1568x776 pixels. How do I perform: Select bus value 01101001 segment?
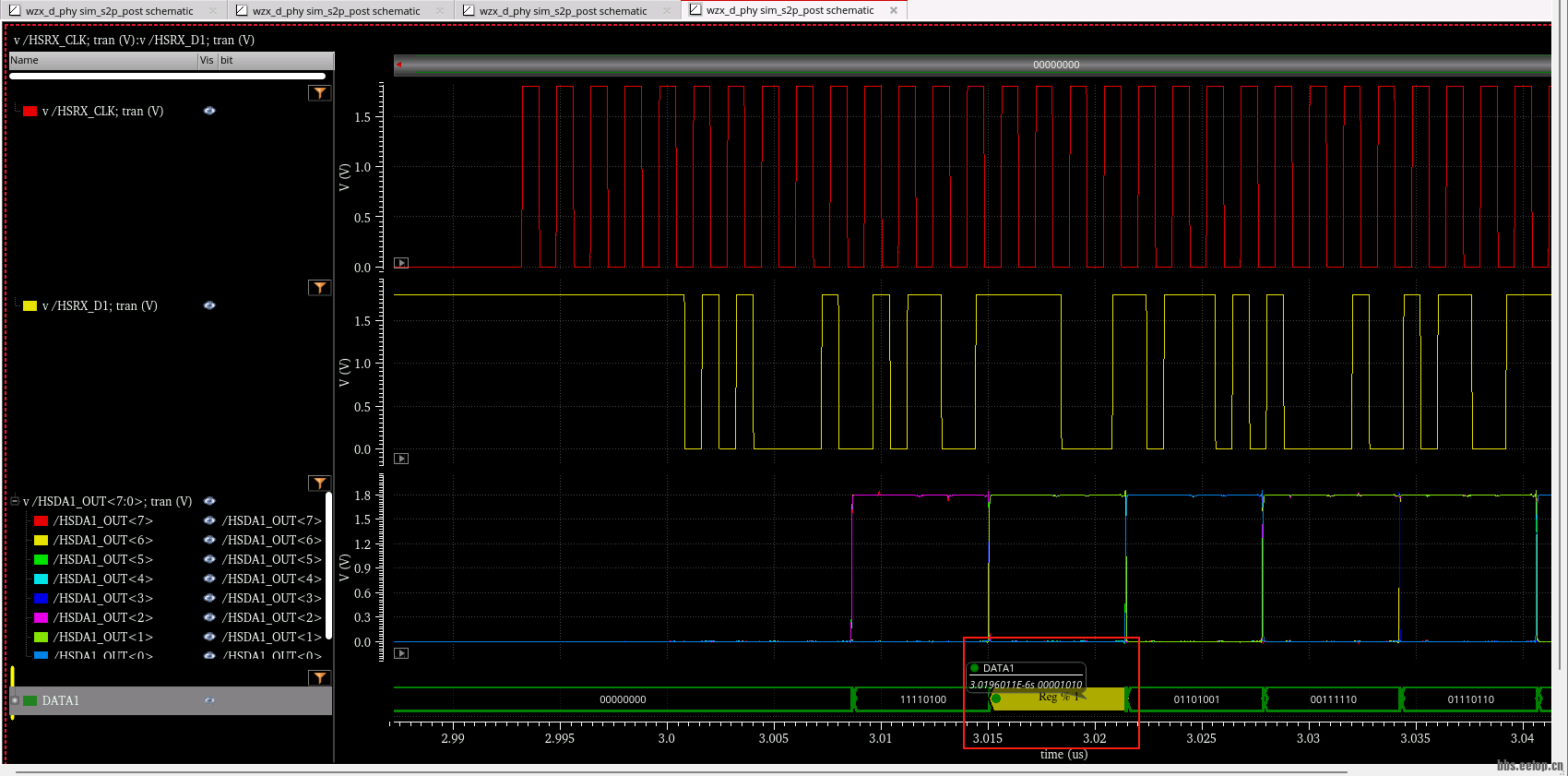click(1196, 699)
